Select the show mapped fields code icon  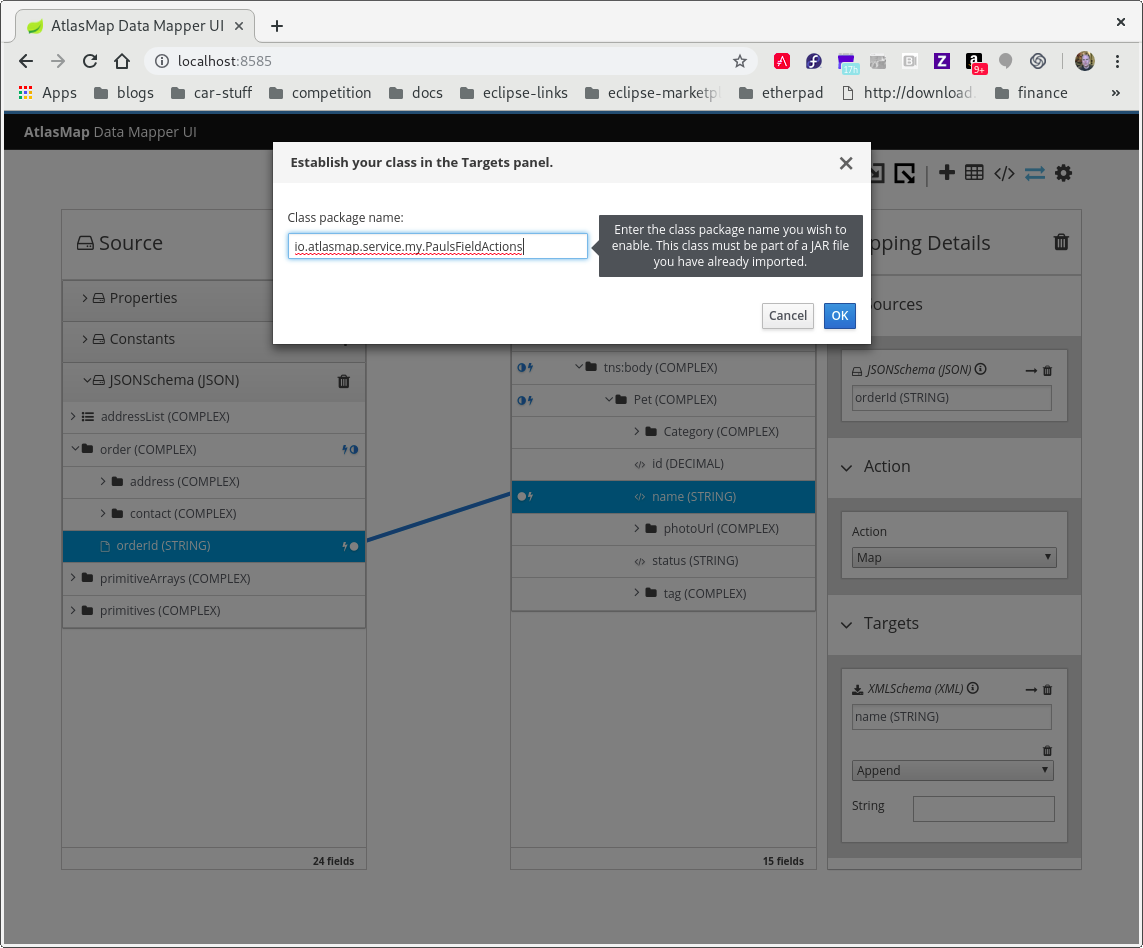(1004, 172)
